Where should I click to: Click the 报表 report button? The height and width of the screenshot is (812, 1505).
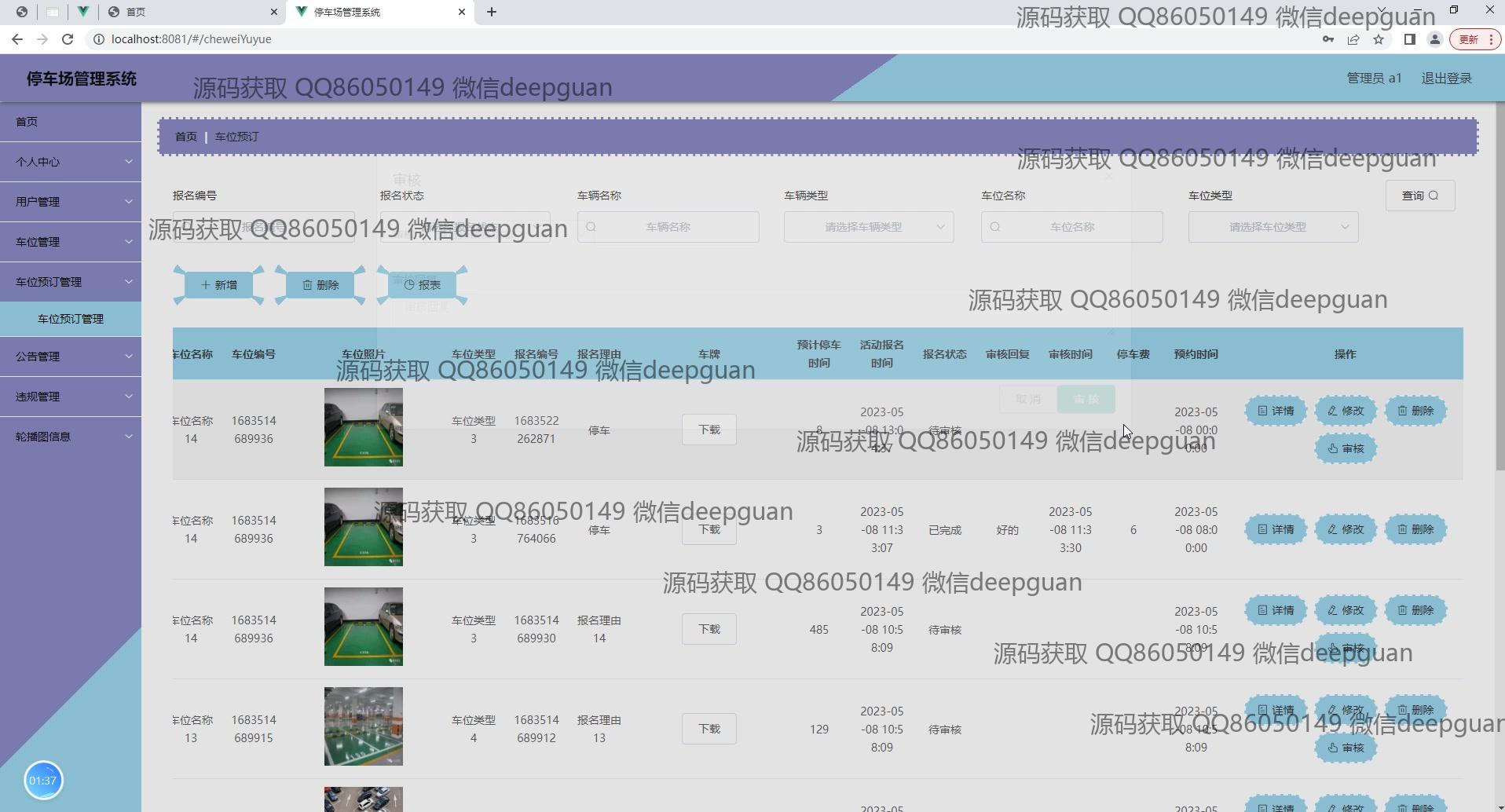(x=423, y=285)
